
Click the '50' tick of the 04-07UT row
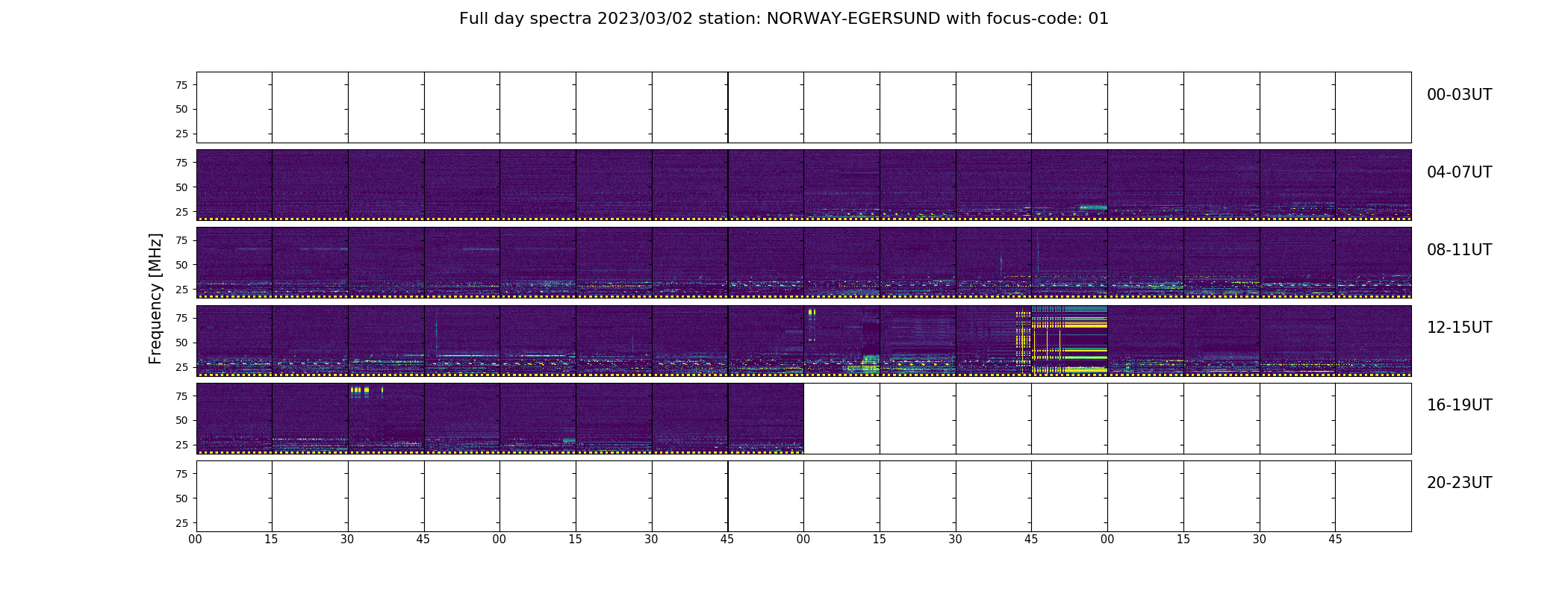pyautogui.click(x=181, y=187)
